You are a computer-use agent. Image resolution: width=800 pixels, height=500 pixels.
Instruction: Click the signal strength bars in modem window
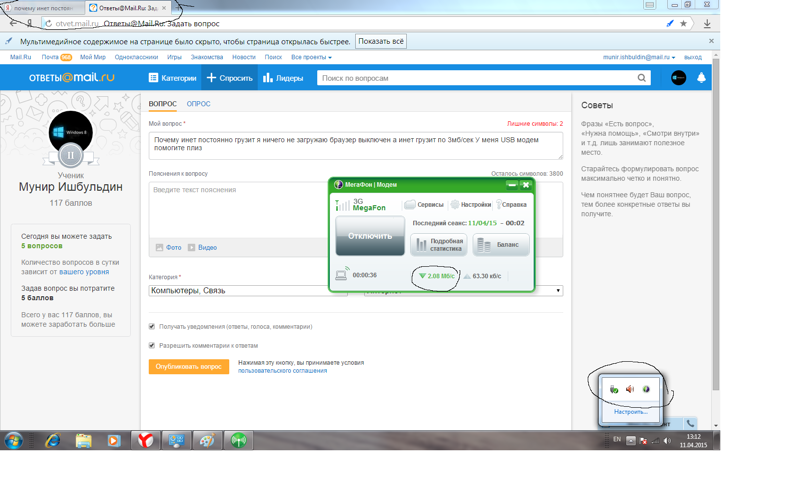click(x=342, y=205)
